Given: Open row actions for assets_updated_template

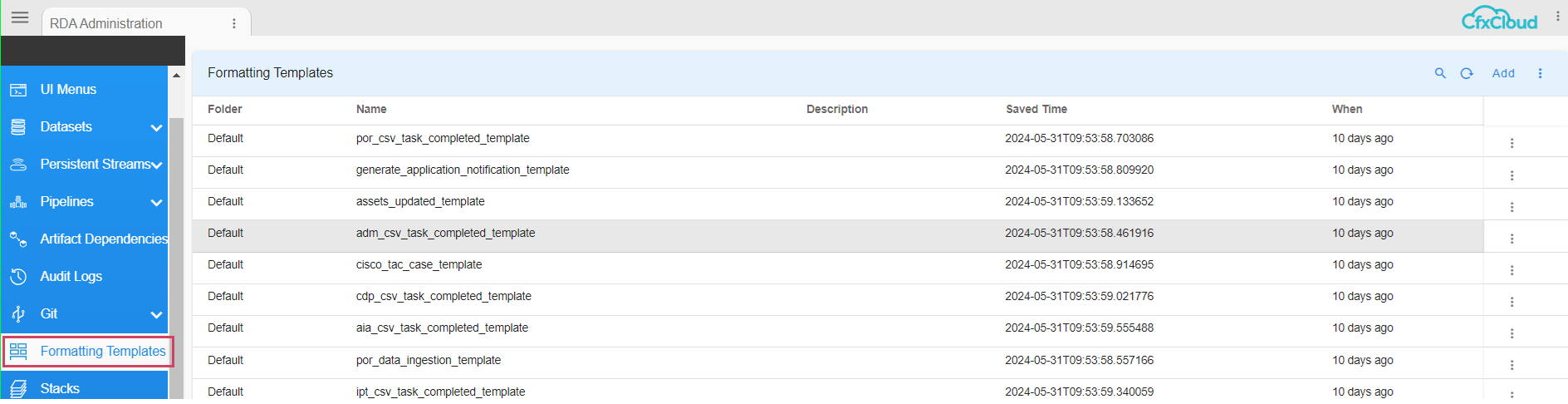Looking at the screenshot, I should tap(1512, 207).
